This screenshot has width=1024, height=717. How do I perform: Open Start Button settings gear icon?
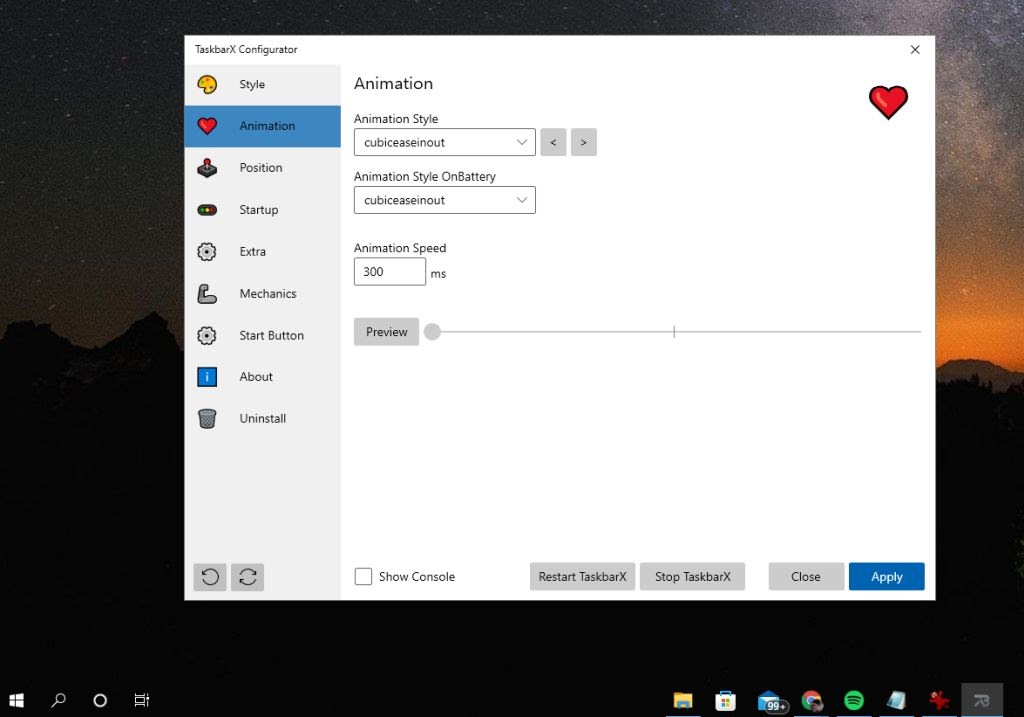pos(207,335)
